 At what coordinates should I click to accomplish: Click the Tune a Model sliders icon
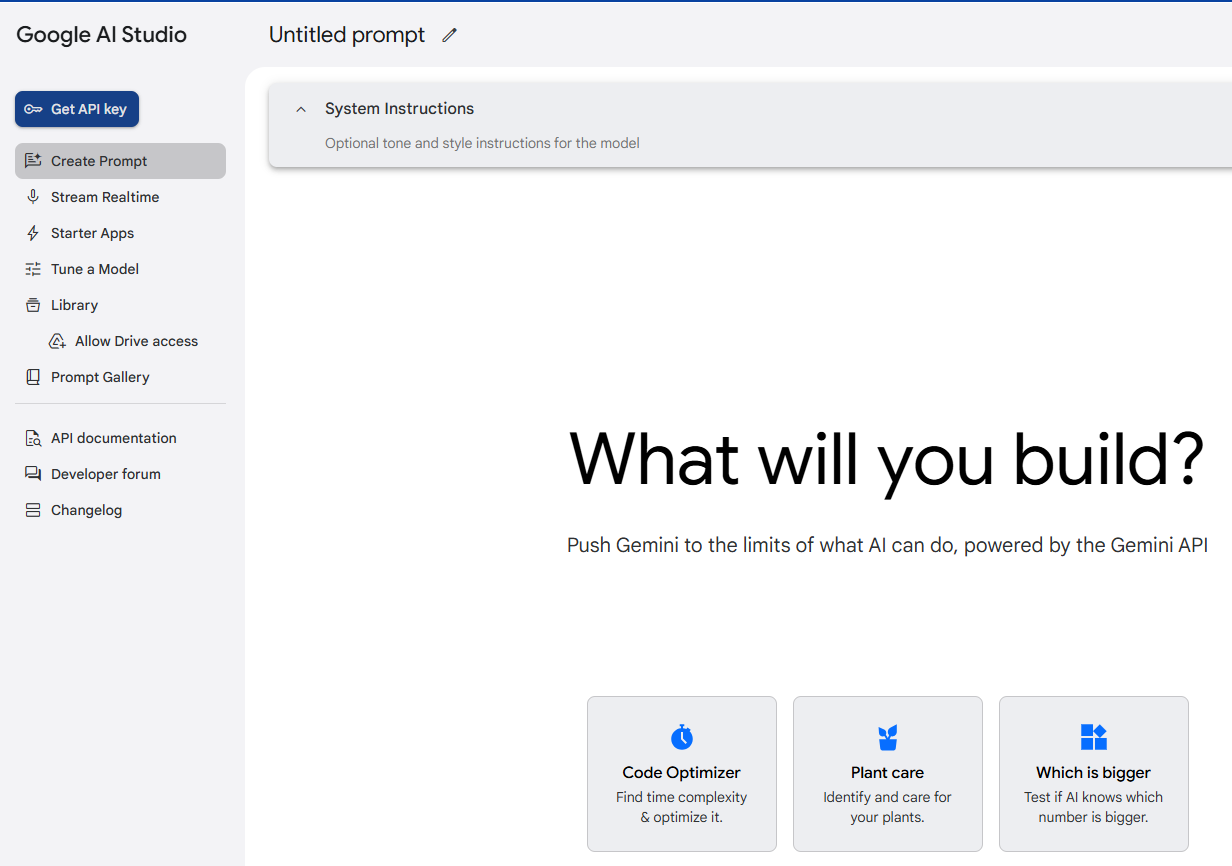tap(33, 269)
